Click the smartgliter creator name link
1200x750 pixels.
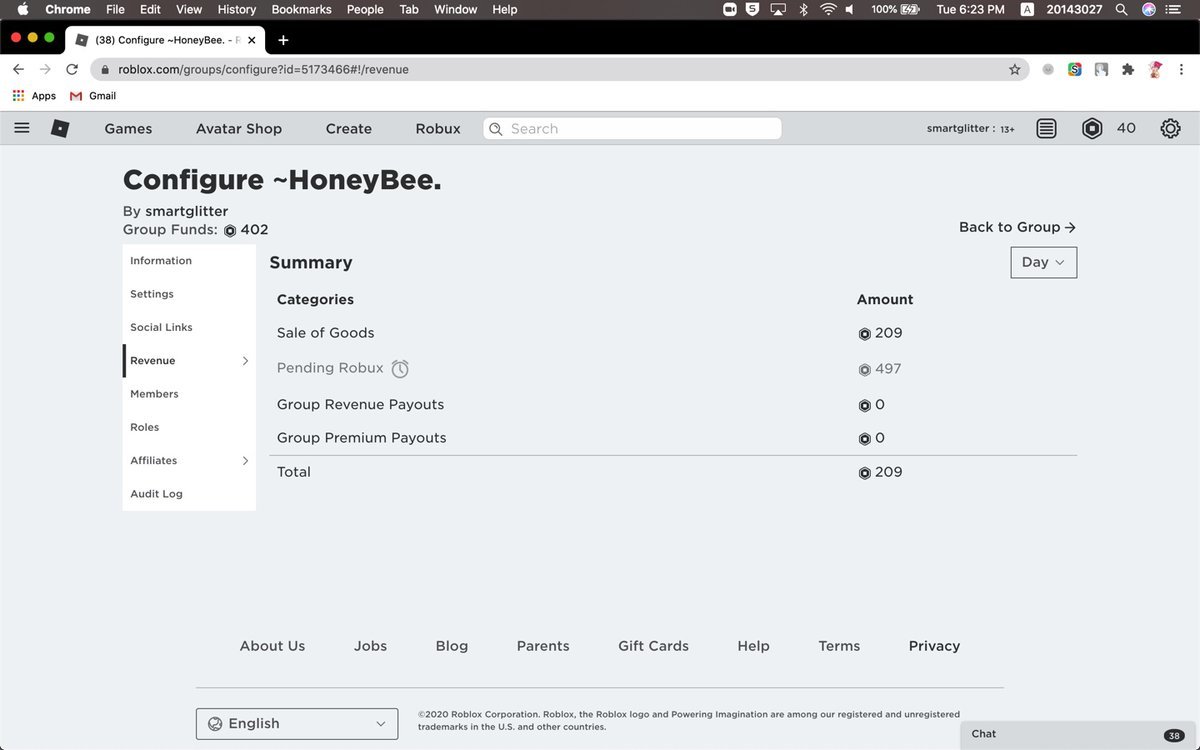(x=186, y=212)
